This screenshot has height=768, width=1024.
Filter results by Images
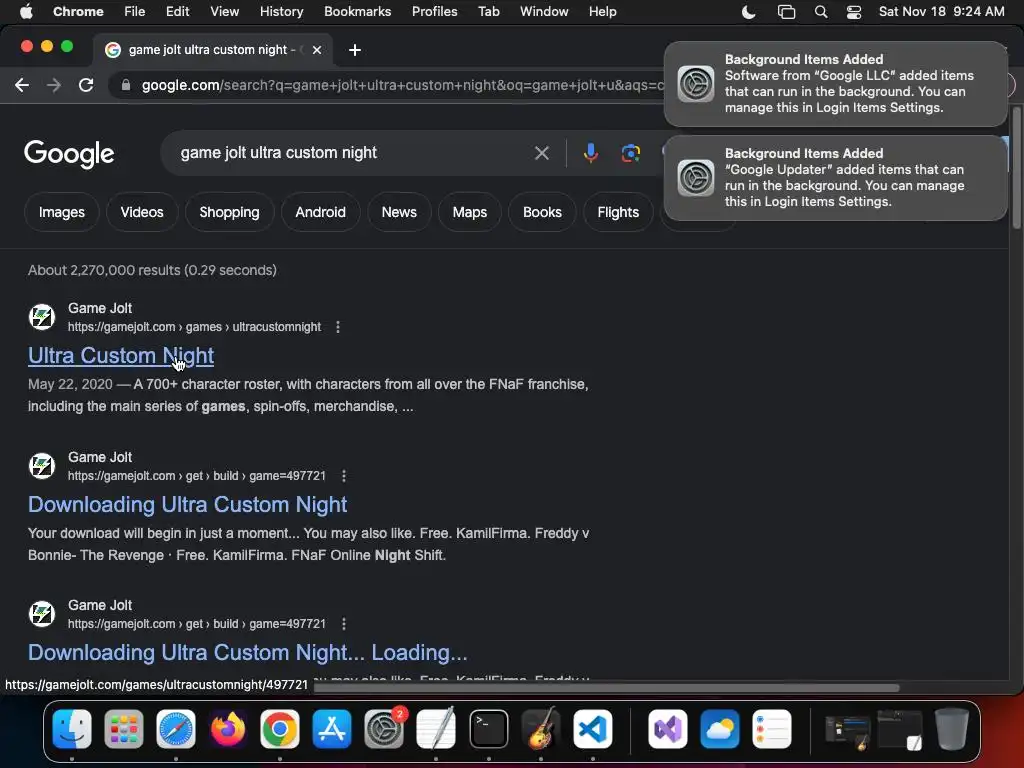pyautogui.click(x=61, y=212)
